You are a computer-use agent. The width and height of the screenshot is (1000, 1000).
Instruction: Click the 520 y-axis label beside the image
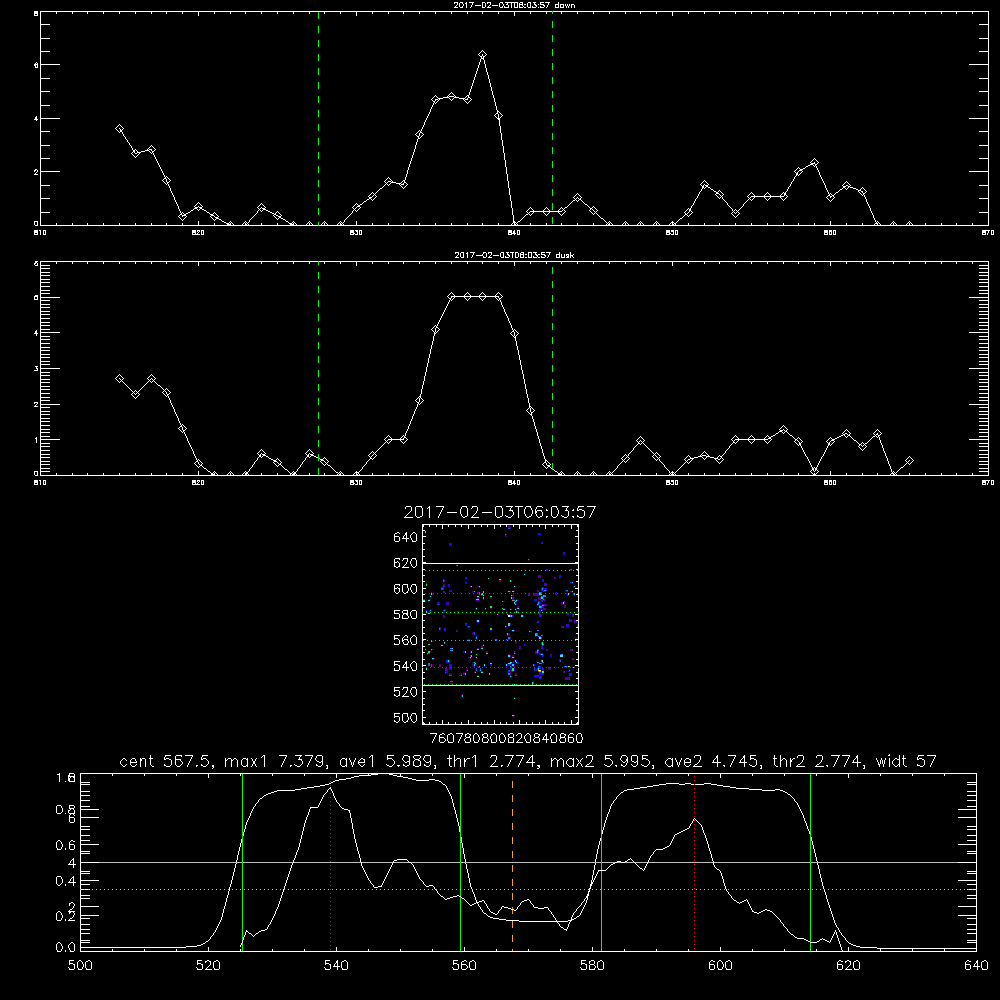(x=406, y=692)
